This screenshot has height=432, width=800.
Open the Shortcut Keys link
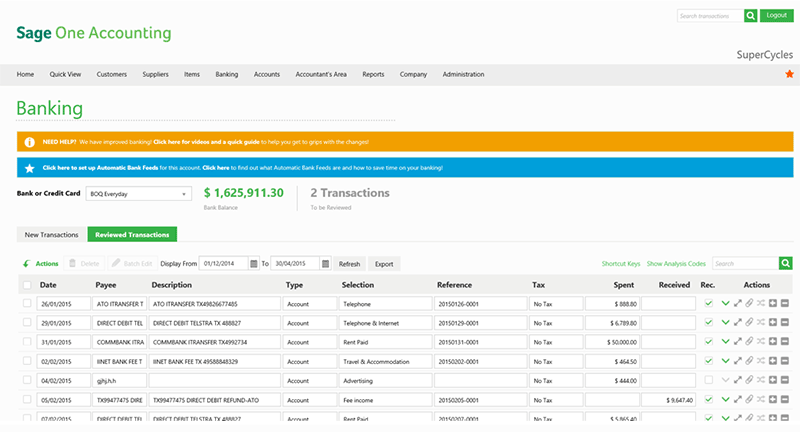tap(620, 264)
